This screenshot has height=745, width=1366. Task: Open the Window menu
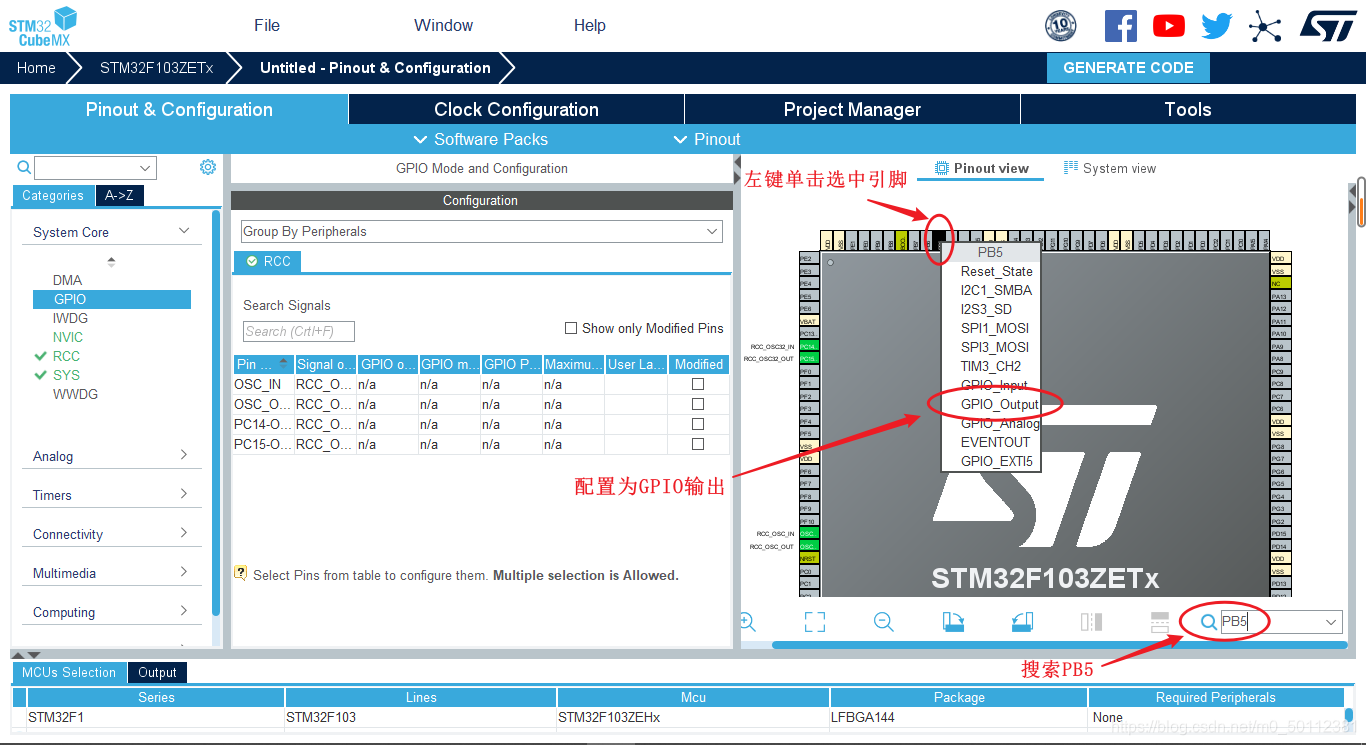click(x=443, y=25)
